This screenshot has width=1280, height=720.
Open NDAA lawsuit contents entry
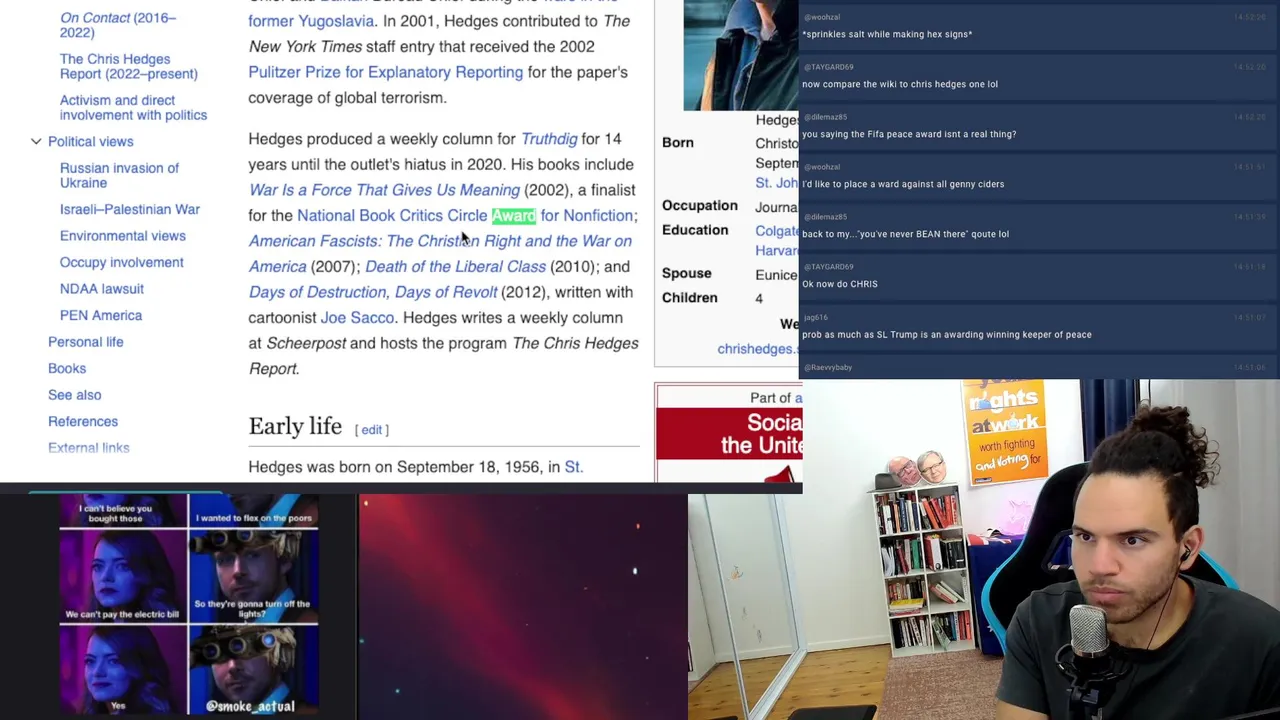(x=102, y=289)
